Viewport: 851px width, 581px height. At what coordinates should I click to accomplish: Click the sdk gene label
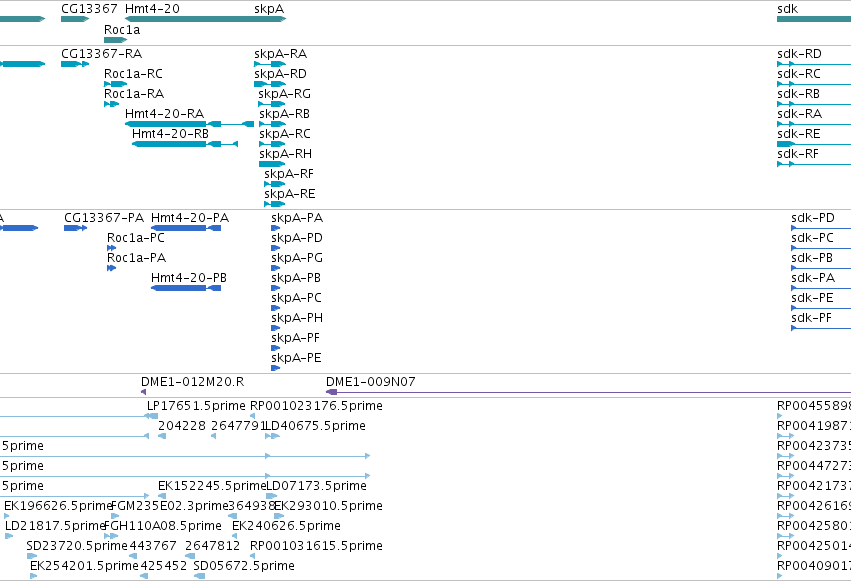[788, 9]
